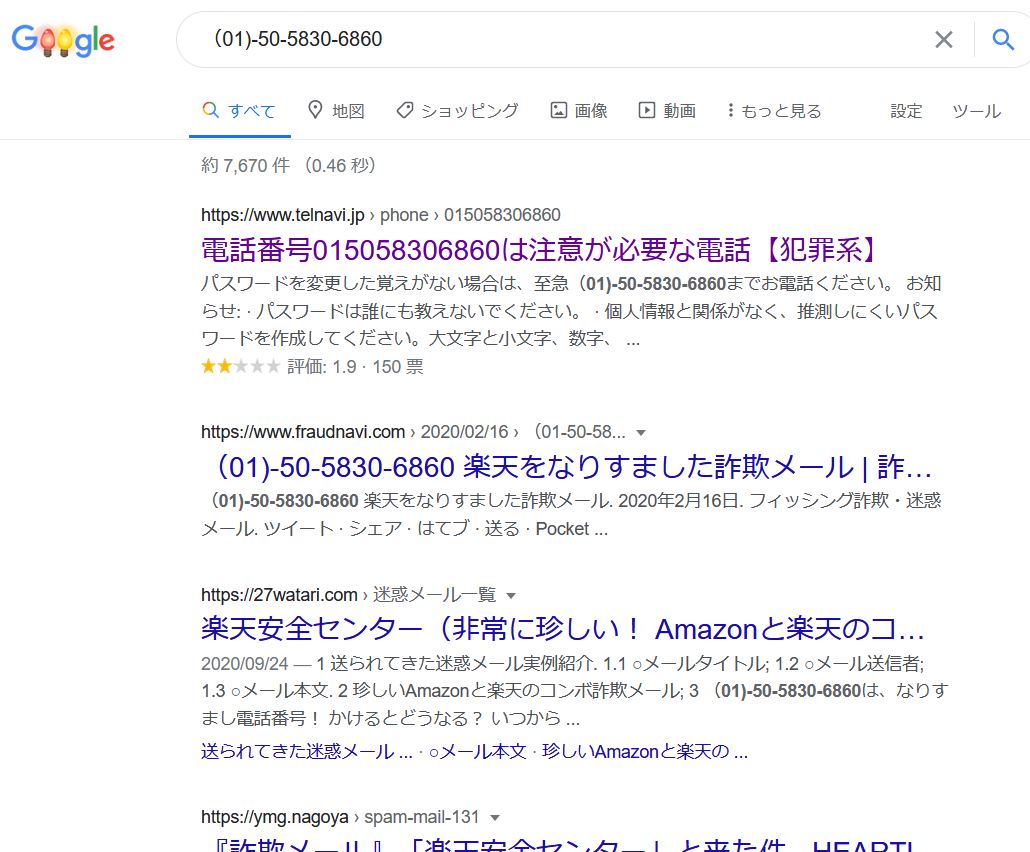Click the ymg.nagoya URL breadcrumb

pyautogui.click(x=340, y=817)
